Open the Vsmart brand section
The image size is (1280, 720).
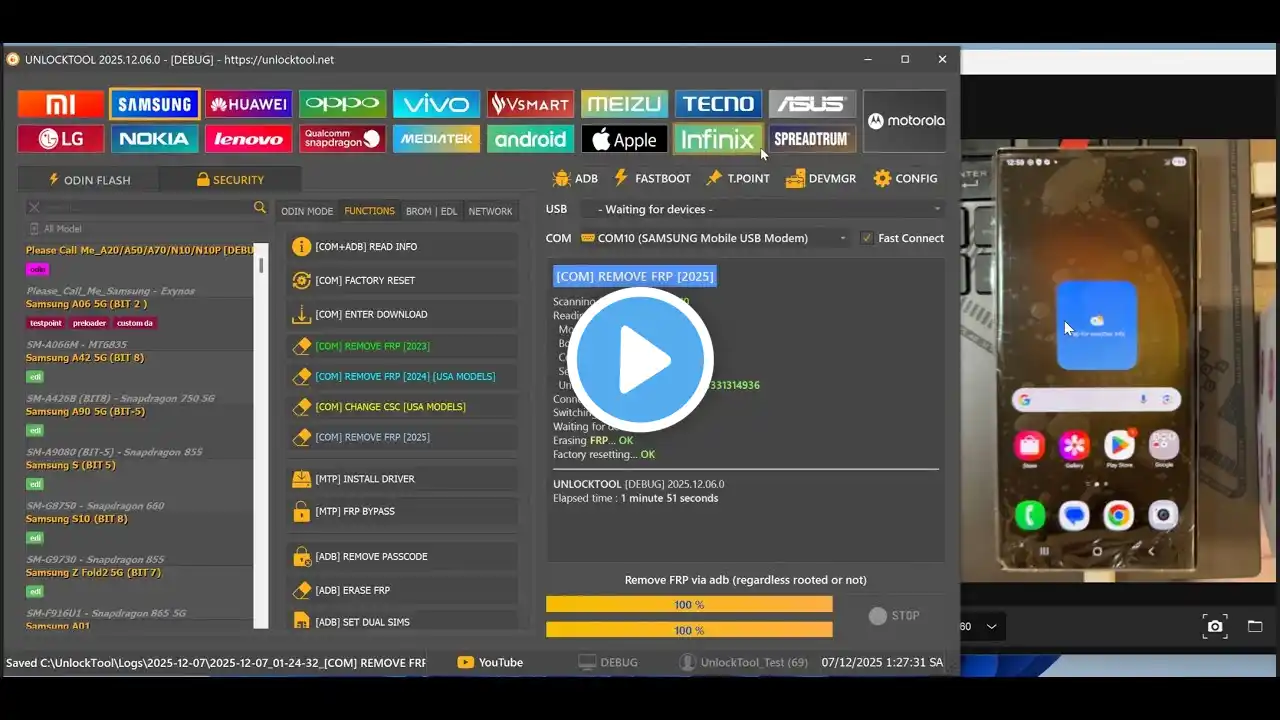(x=530, y=104)
